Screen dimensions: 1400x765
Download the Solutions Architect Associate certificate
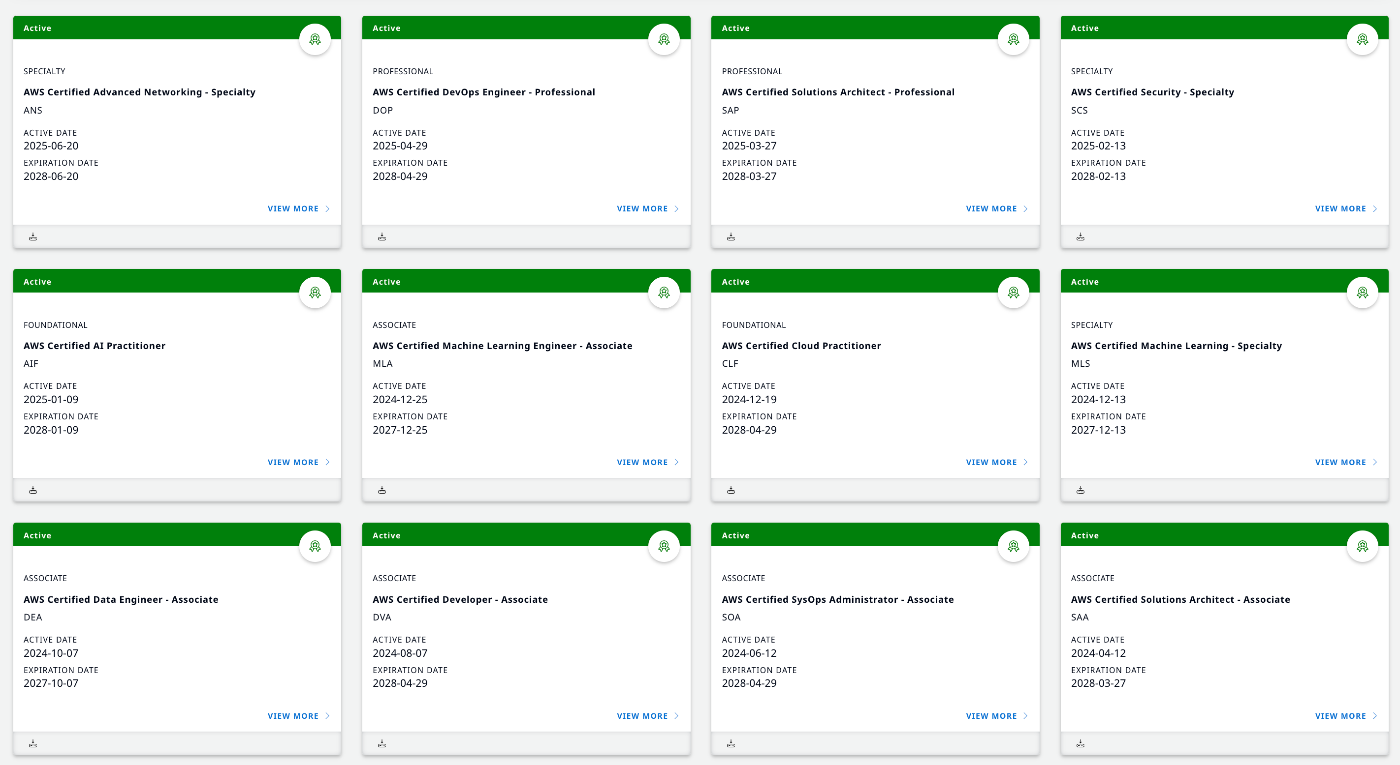coord(1080,744)
